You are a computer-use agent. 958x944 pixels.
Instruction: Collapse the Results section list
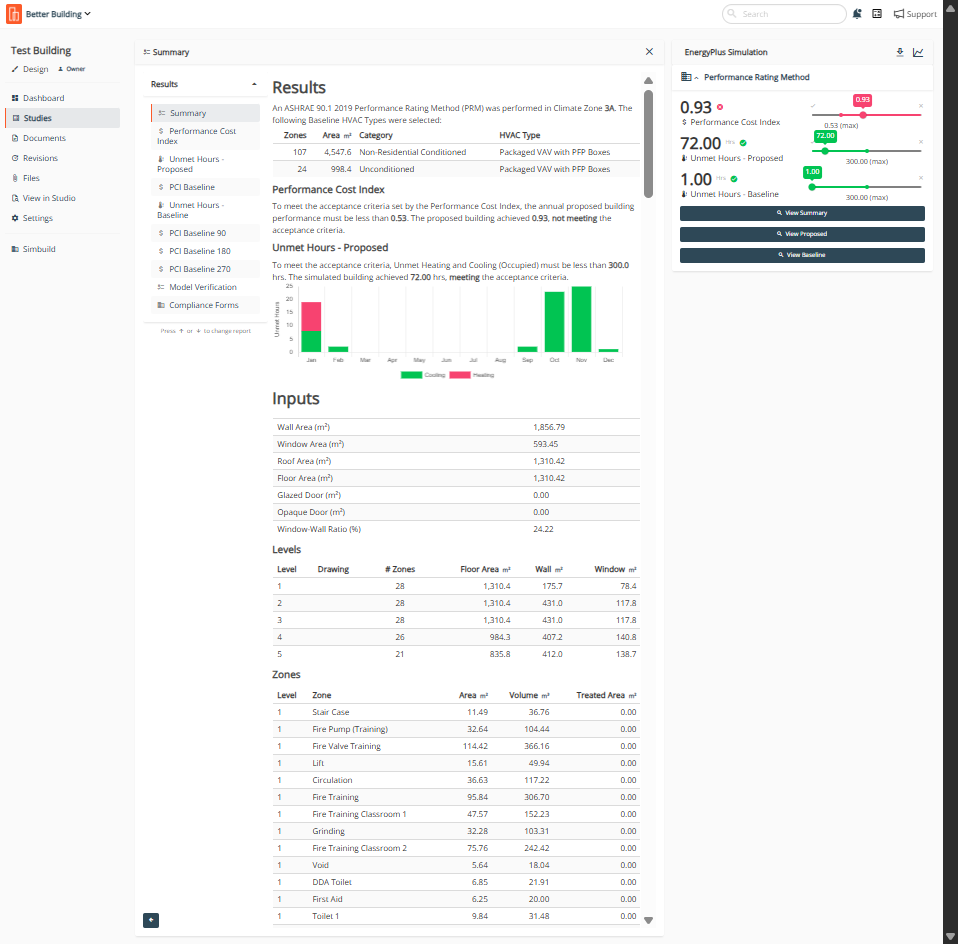(x=254, y=84)
